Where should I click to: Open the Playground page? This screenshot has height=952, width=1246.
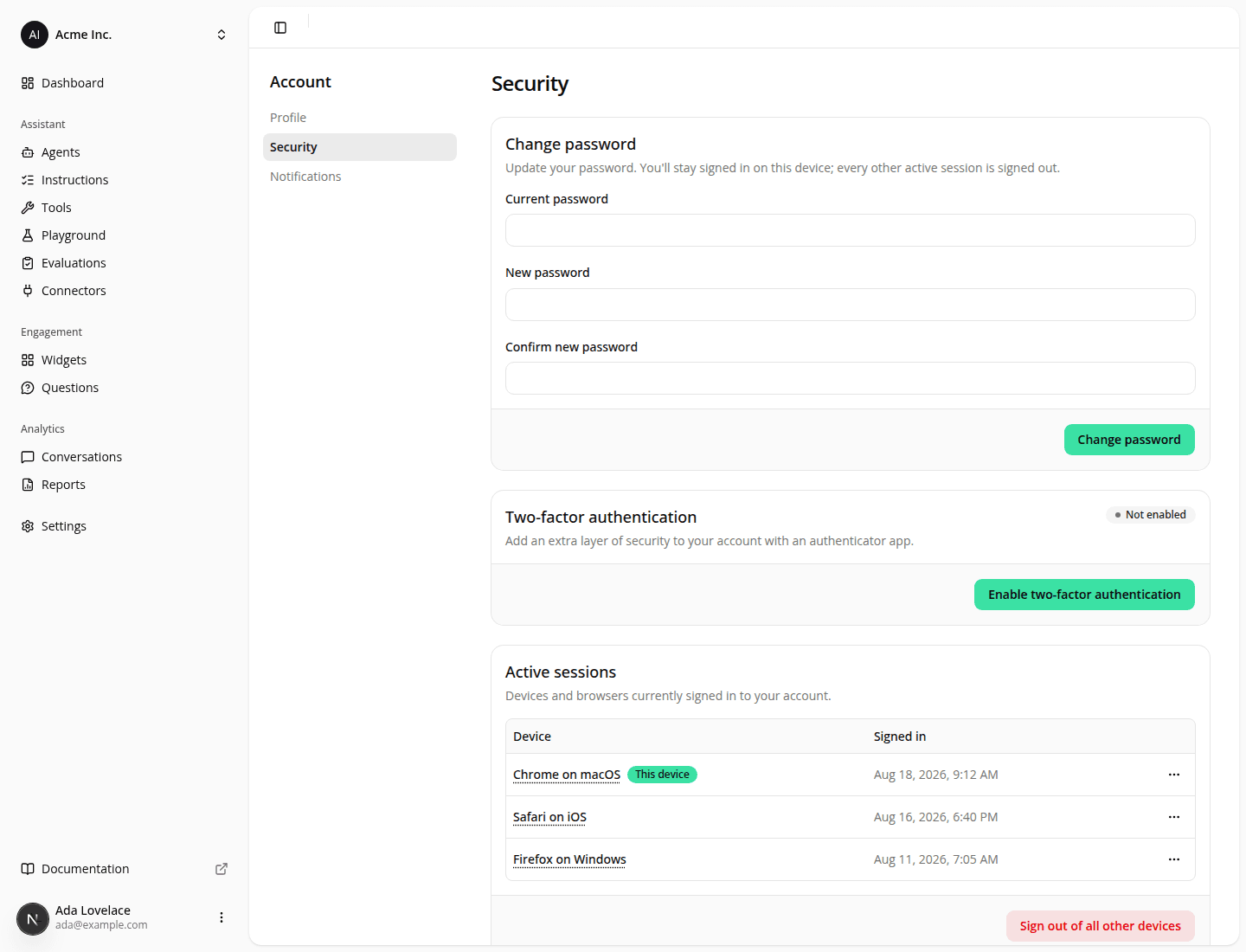(125, 235)
